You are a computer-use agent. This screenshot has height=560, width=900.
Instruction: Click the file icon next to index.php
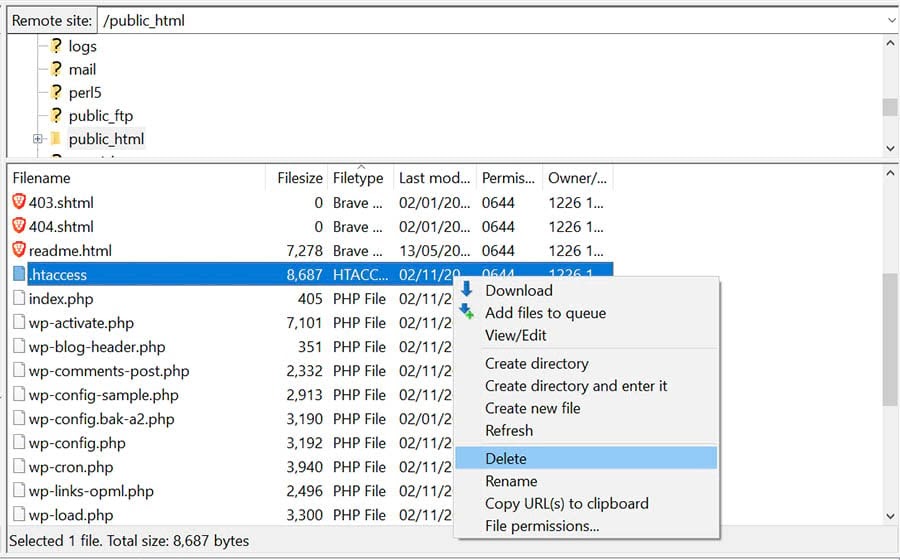click(19, 298)
